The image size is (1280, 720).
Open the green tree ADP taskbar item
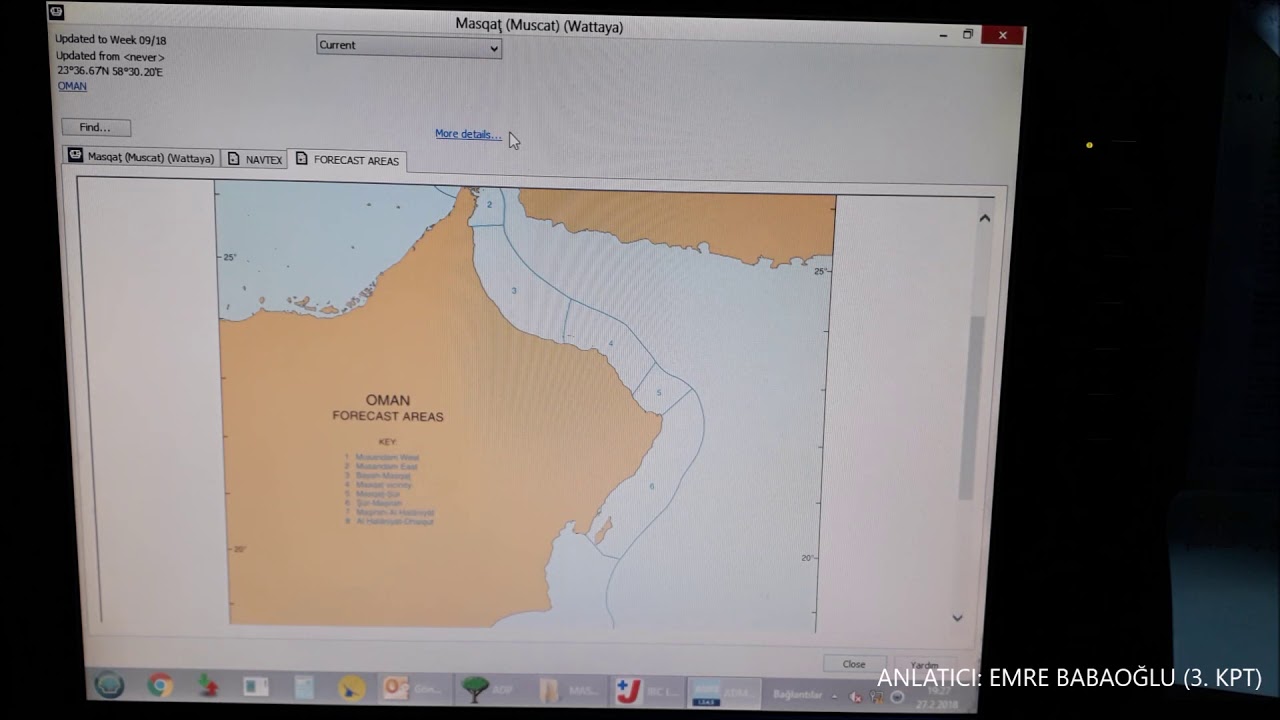coord(490,690)
